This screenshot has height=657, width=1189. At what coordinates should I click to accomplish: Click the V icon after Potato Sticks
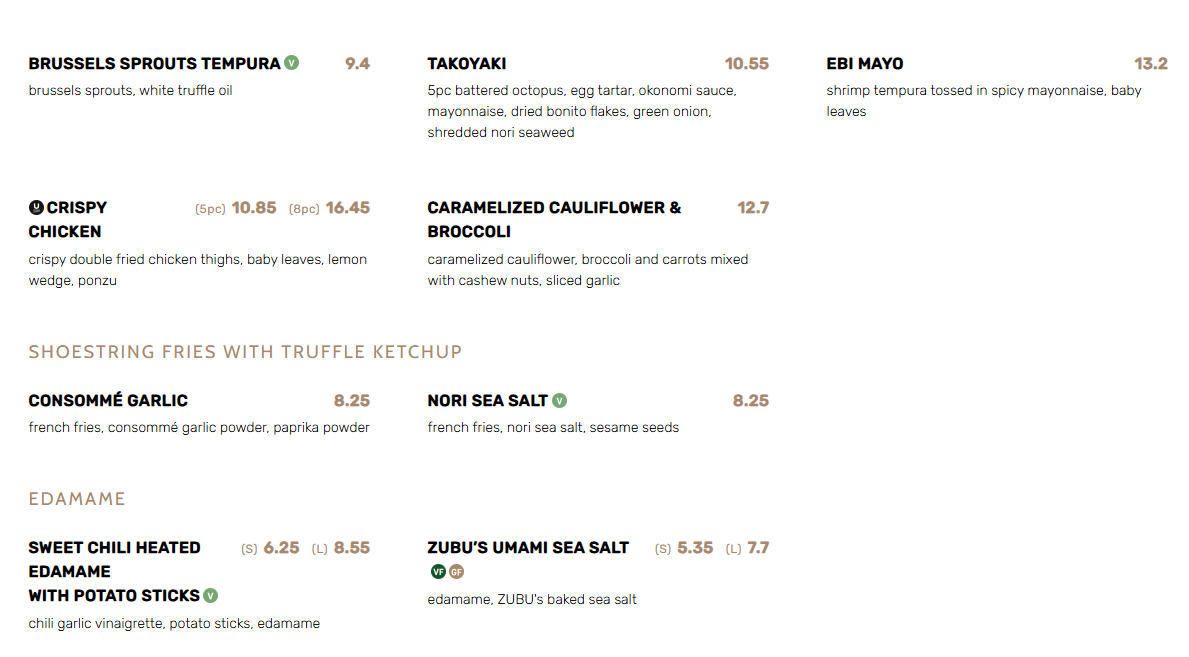[x=211, y=596]
